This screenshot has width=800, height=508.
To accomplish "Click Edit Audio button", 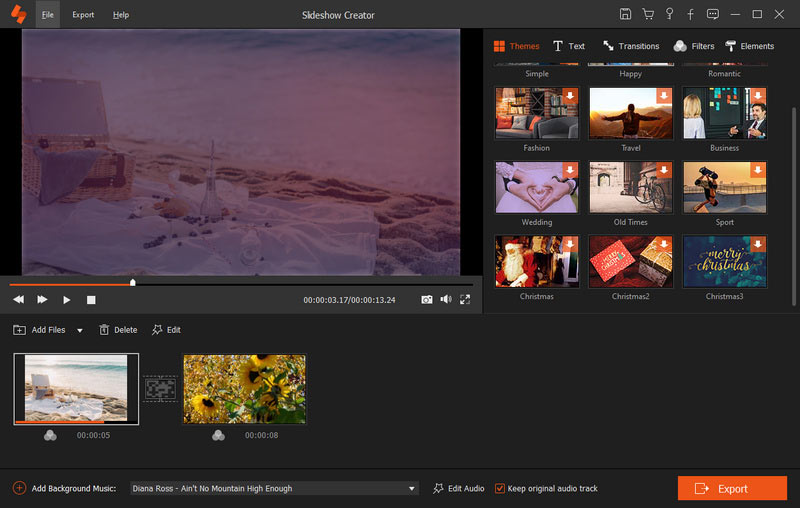I will [459, 489].
